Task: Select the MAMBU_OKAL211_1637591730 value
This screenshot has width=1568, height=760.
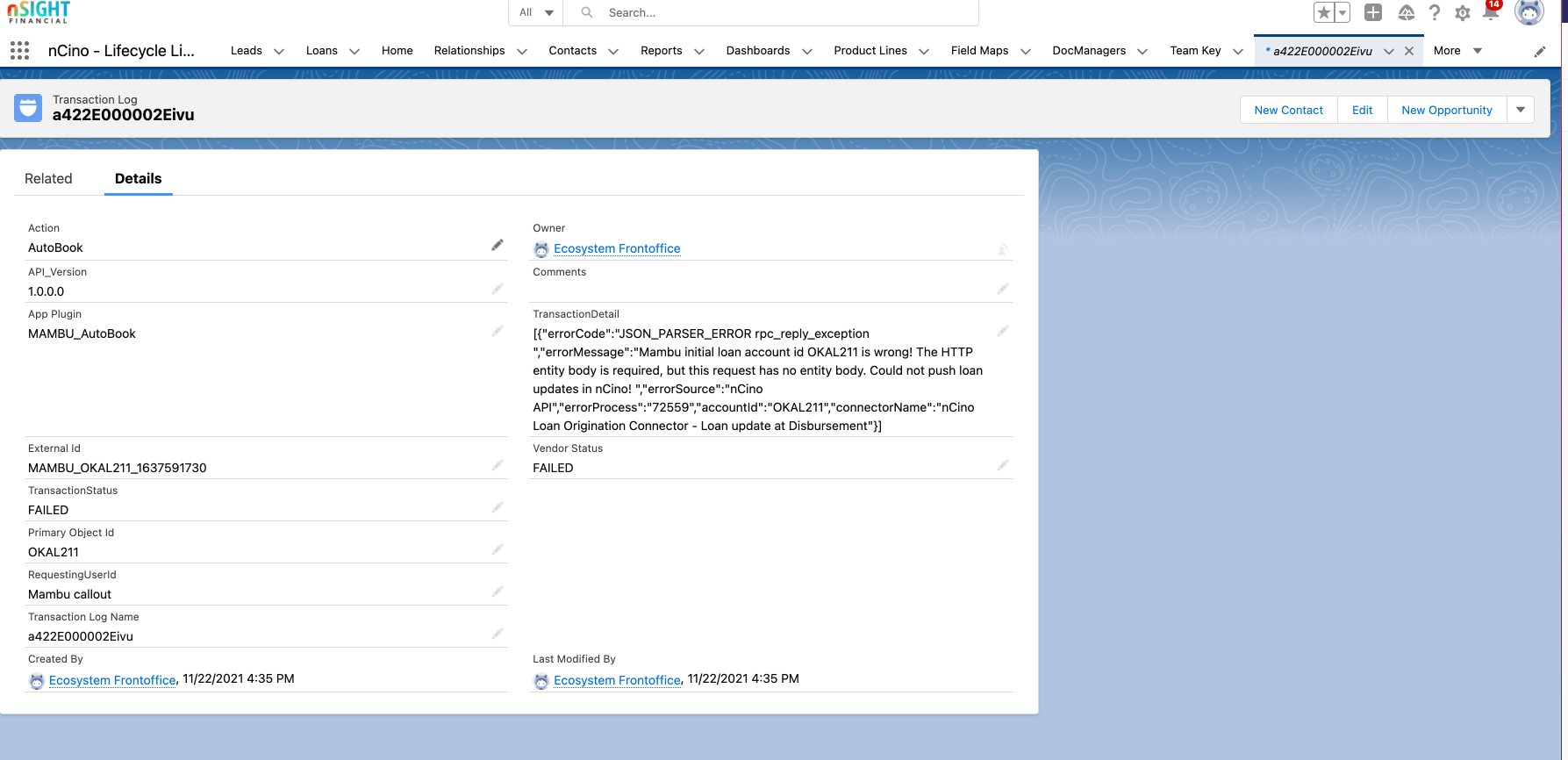Action: tap(118, 468)
